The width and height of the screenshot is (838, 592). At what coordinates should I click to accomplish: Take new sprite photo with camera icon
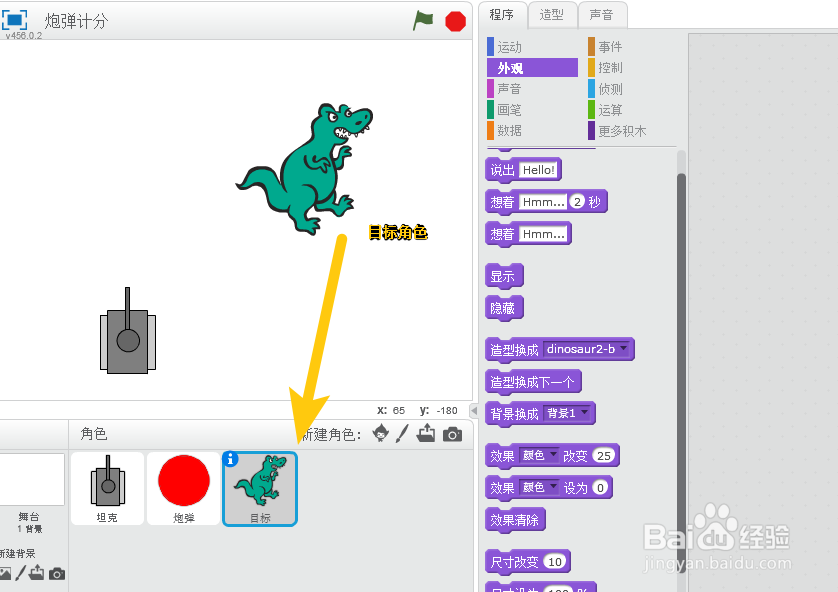pos(452,434)
